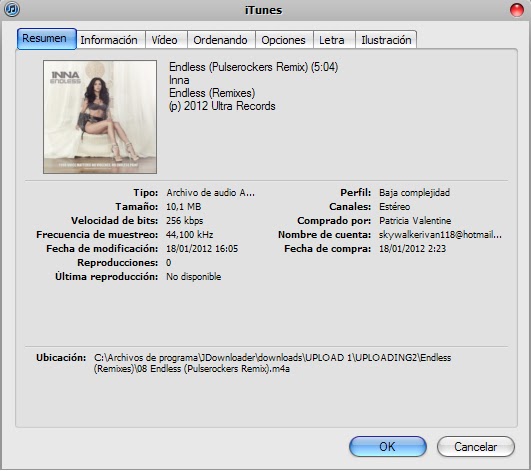
Task: Click the Reproducciones value 0
Action: click(x=169, y=263)
